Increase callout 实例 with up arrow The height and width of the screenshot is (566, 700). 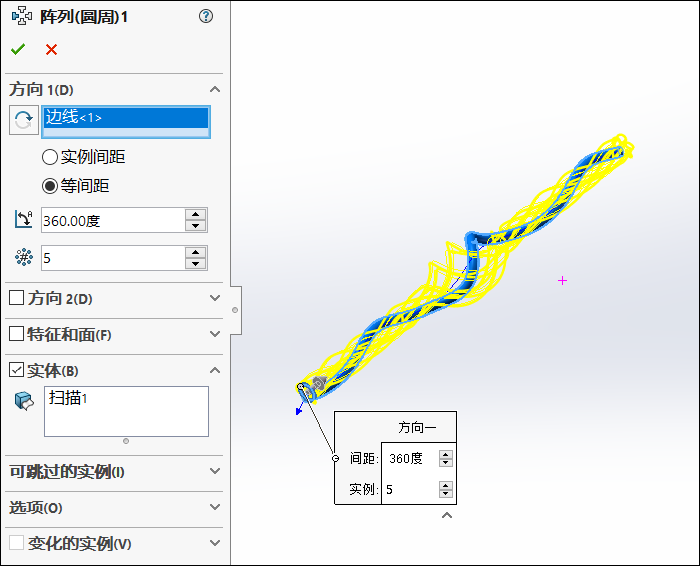446,486
